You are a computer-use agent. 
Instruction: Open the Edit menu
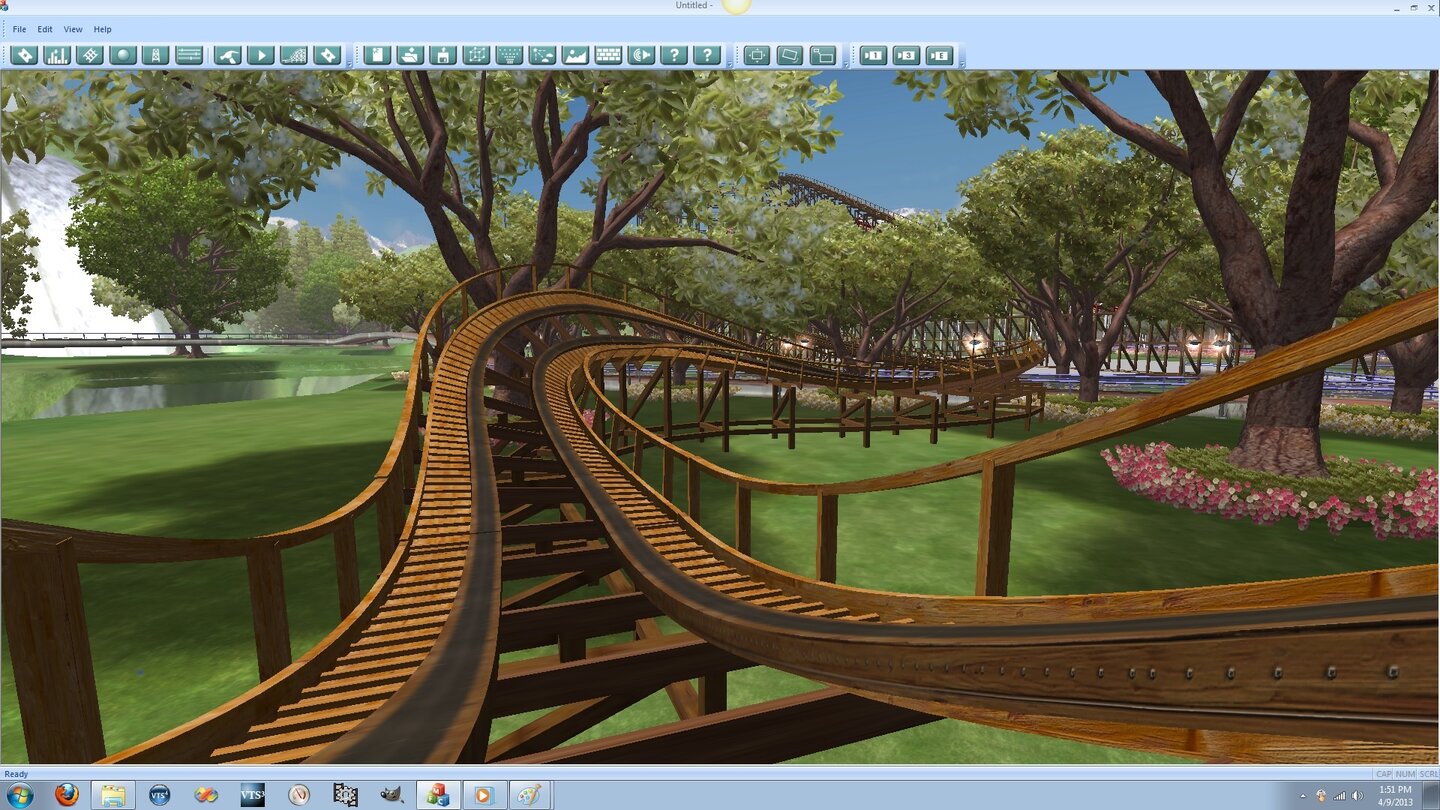tap(45, 29)
